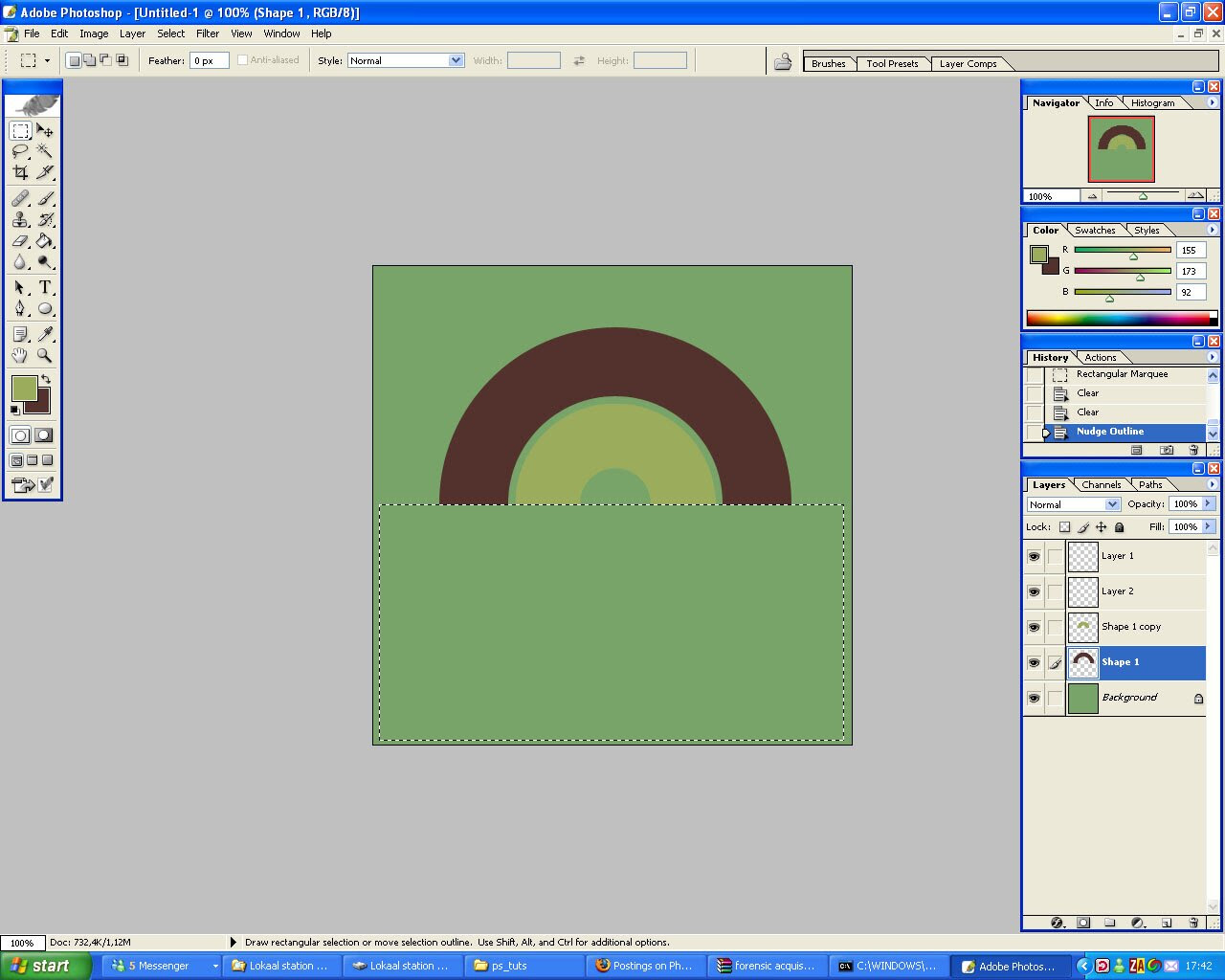1225x980 pixels.
Task: Select the Crop tool
Action: [20, 172]
